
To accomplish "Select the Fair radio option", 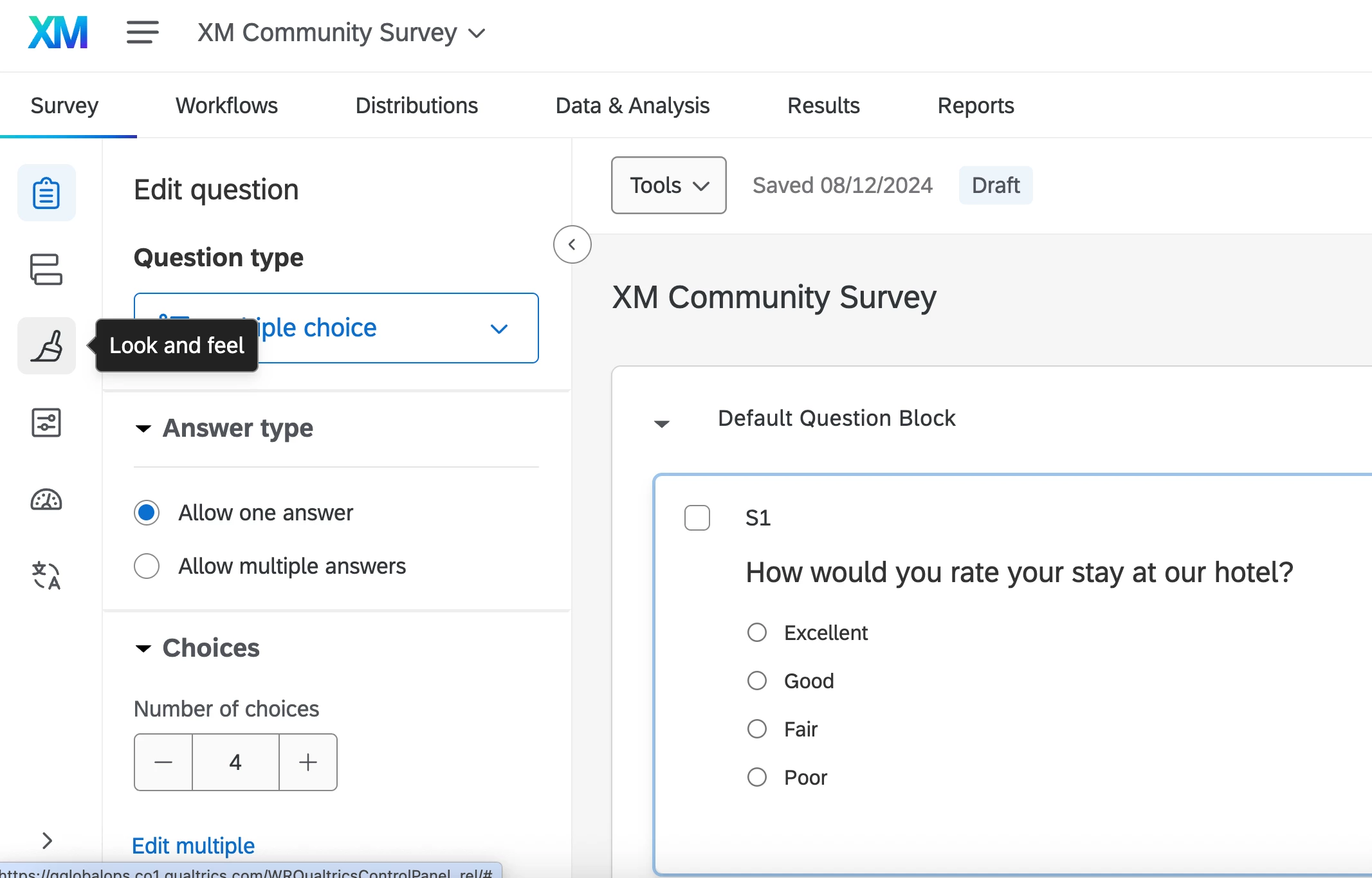I will [757, 729].
